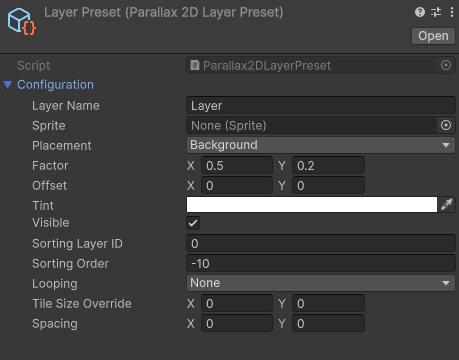Viewport: 459px width, 360px height.
Task: Click the Spacing property label
Action: coord(55,324)
